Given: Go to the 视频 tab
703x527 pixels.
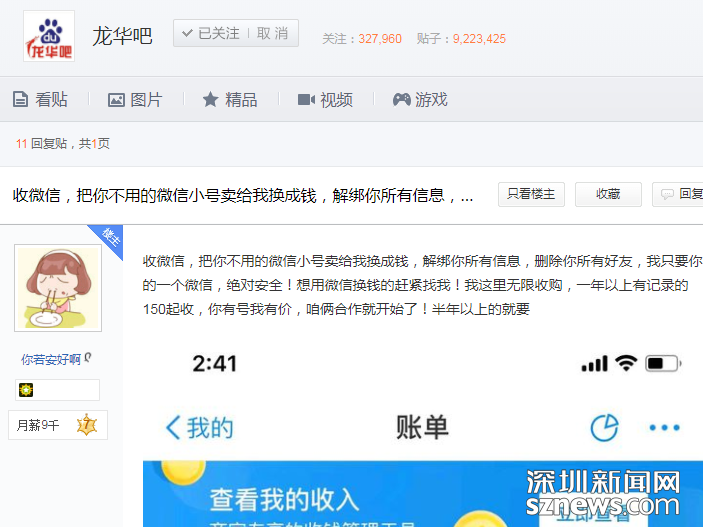Looking at the screenshot, I should click(325, 99).
